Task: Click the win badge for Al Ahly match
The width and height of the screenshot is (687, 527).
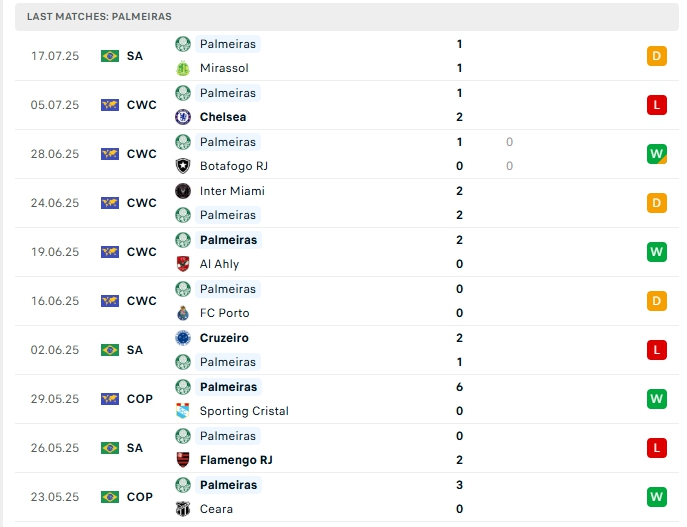Action: (x=656, y=252)
